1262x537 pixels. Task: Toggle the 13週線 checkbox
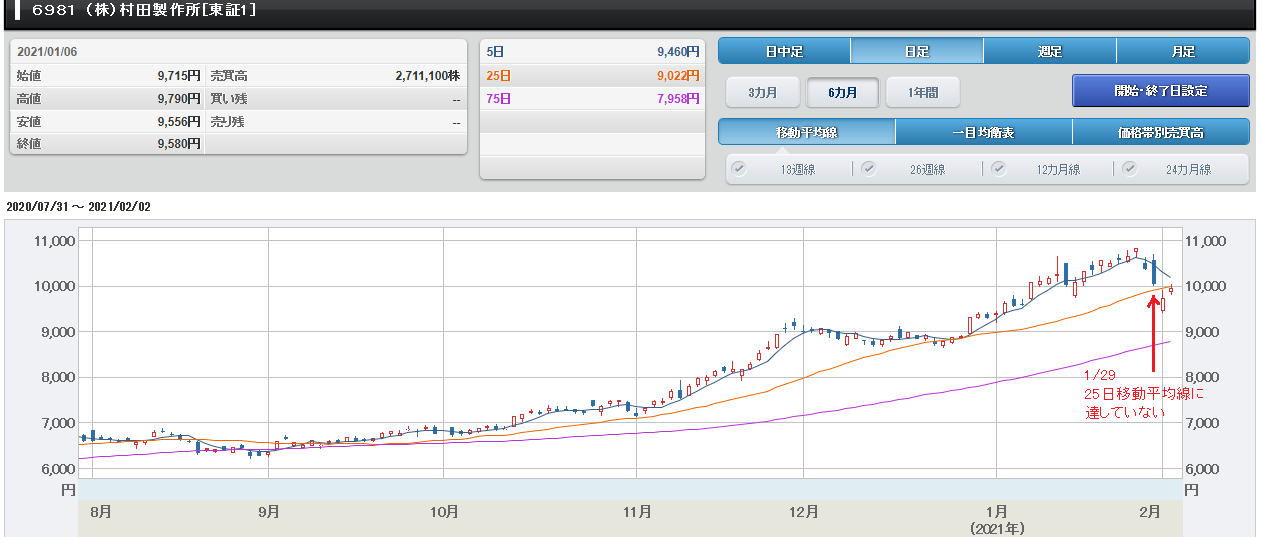tap(739, 169)
